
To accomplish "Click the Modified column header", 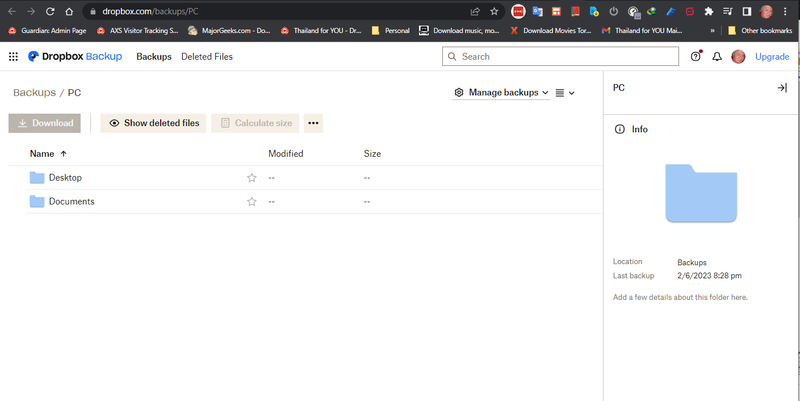I will (286, 154).
